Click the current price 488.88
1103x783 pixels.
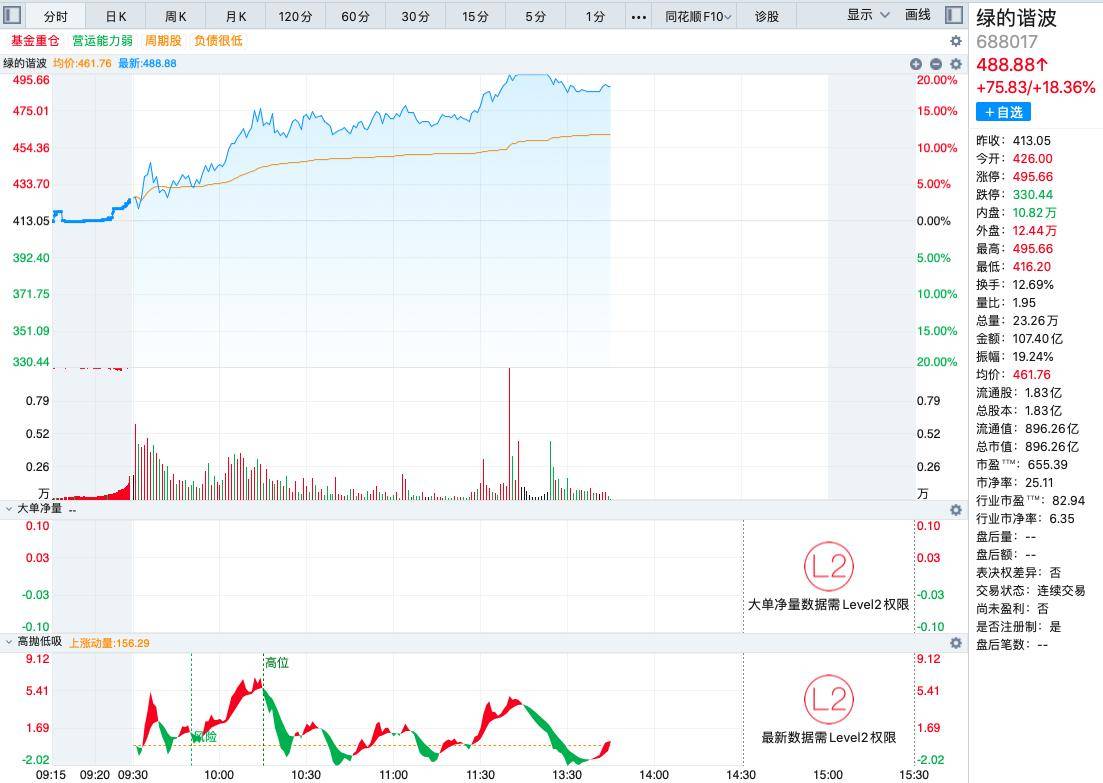1012,65
